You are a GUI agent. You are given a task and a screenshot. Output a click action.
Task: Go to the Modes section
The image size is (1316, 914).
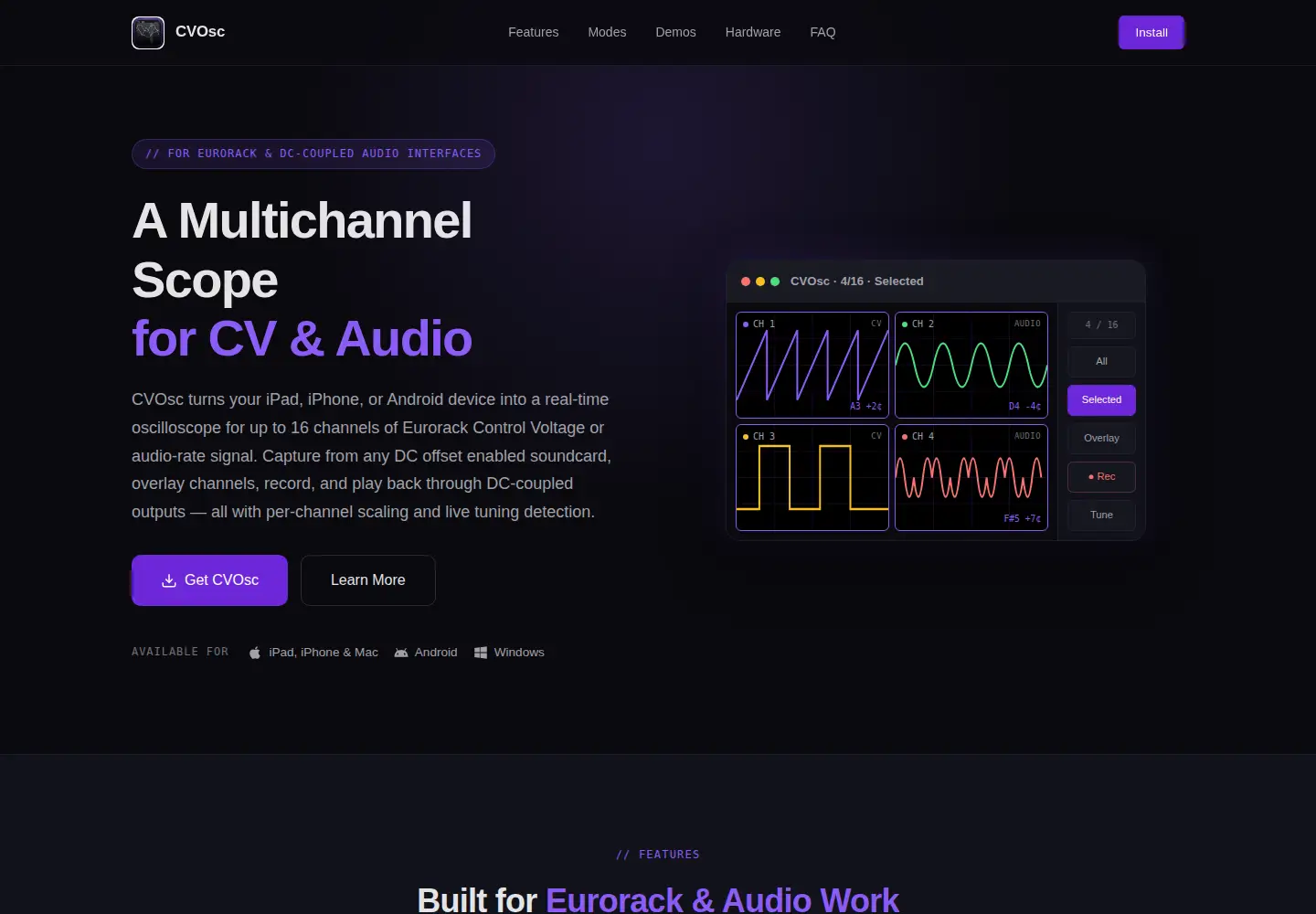[x=607, y=32]
